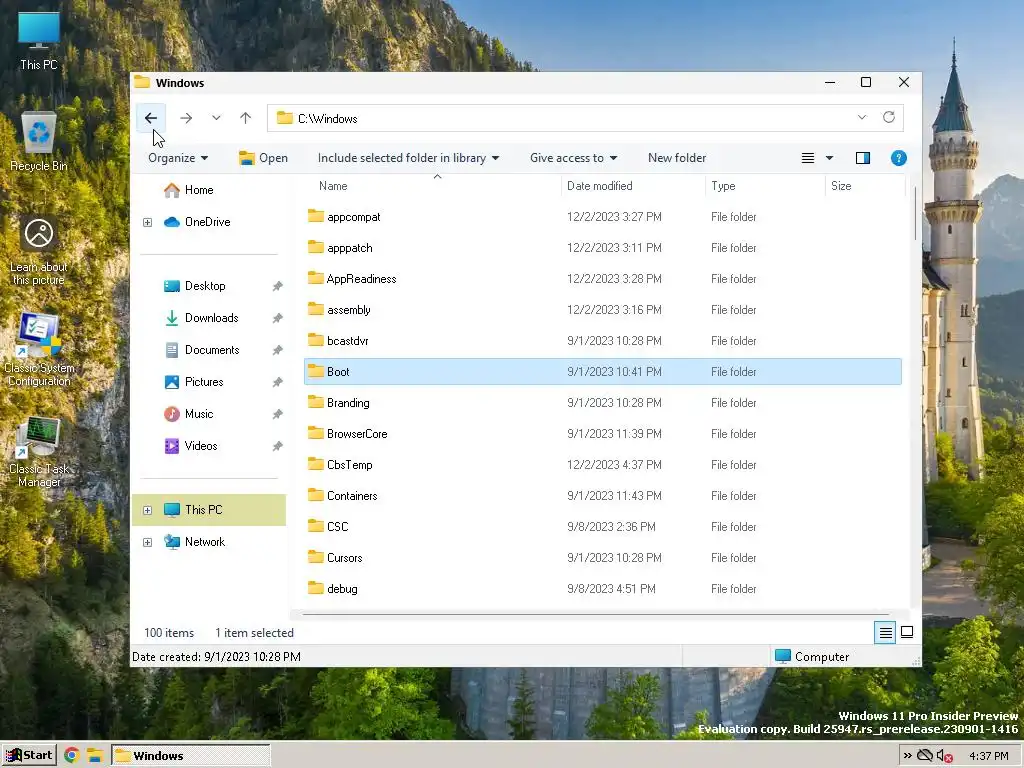
Task: Click the change view icon
Action: coord(808,158)
